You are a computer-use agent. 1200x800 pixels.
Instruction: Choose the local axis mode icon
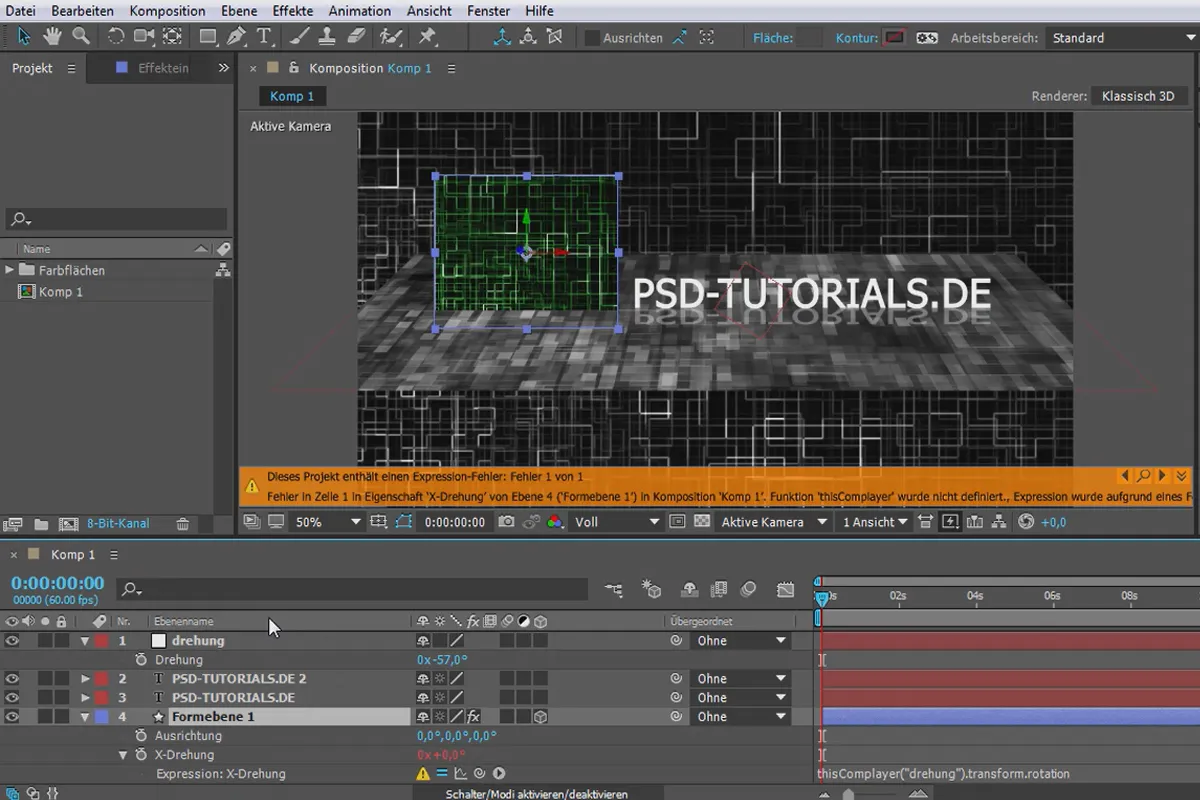(x=502, y=37)
